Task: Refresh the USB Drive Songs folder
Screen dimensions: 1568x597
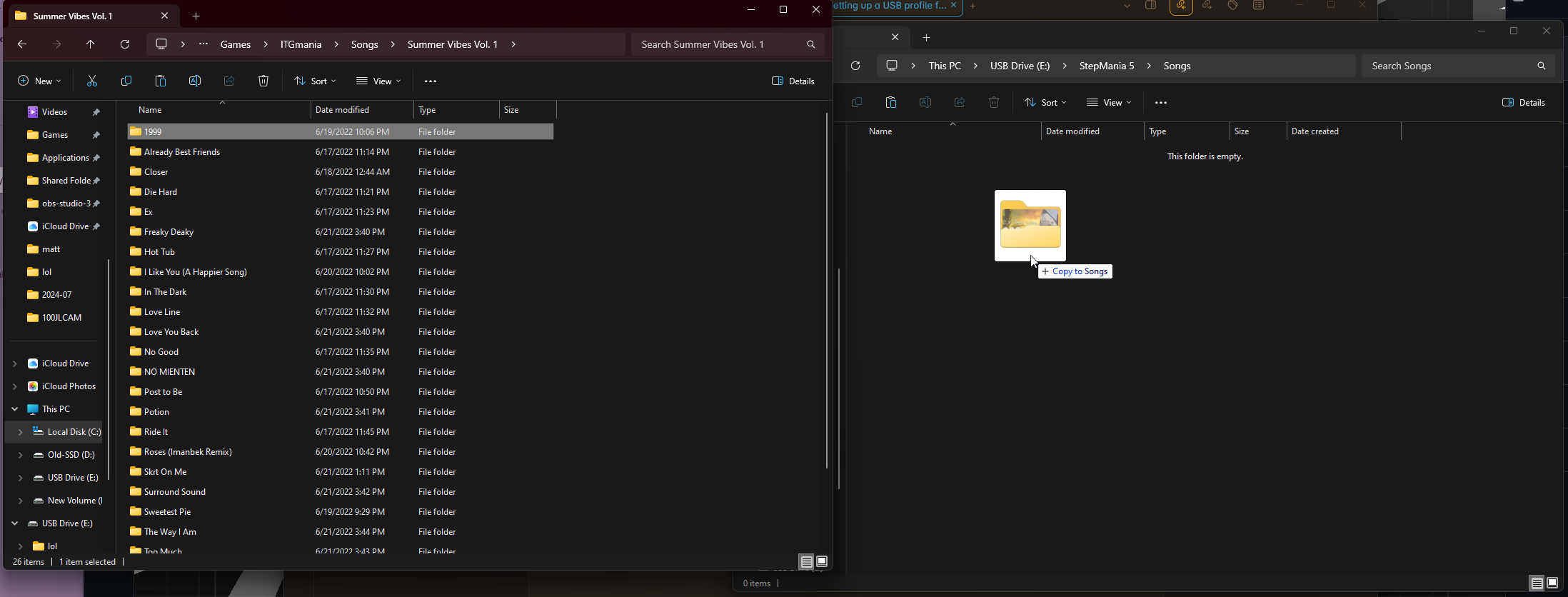Action: (x=855, y=66)
